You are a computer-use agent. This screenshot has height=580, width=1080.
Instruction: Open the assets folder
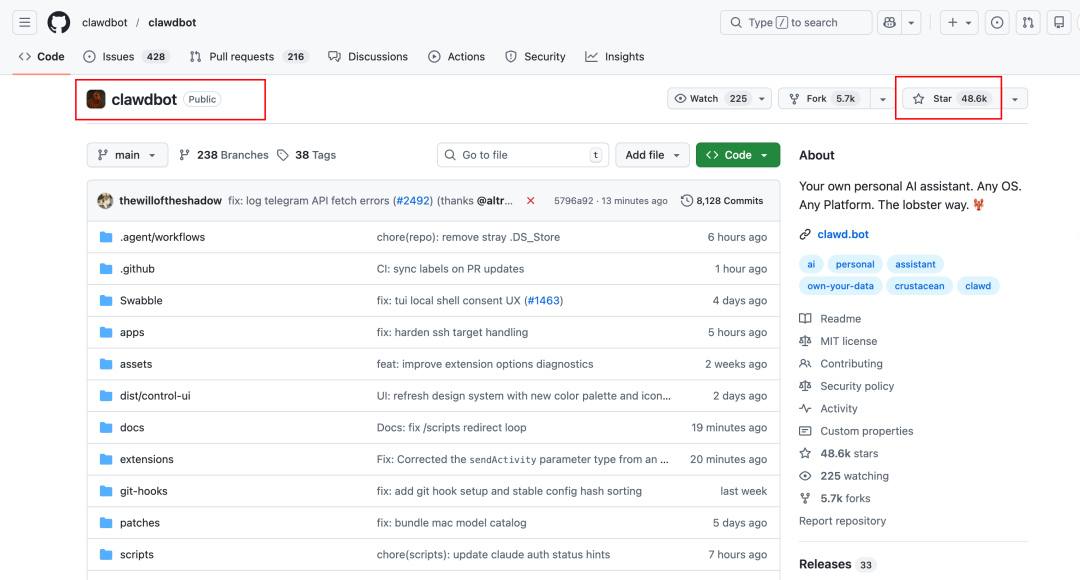coord(136,364)
